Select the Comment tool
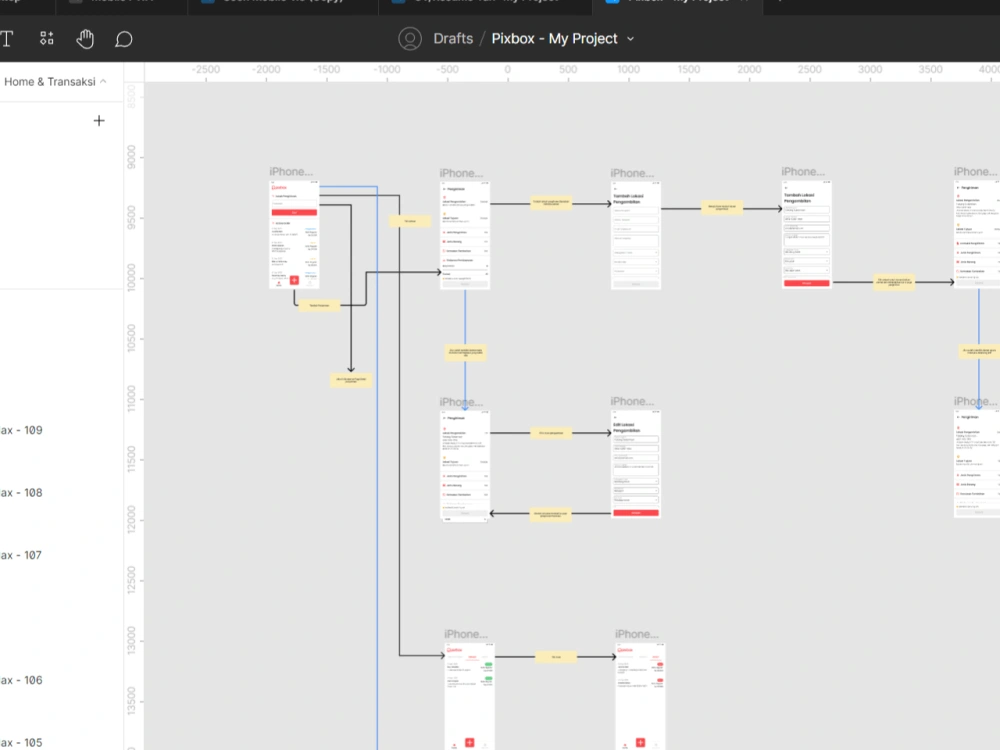Image resolution: width=1000 pixels, height=750 pixels. click(x=124, y=40)
